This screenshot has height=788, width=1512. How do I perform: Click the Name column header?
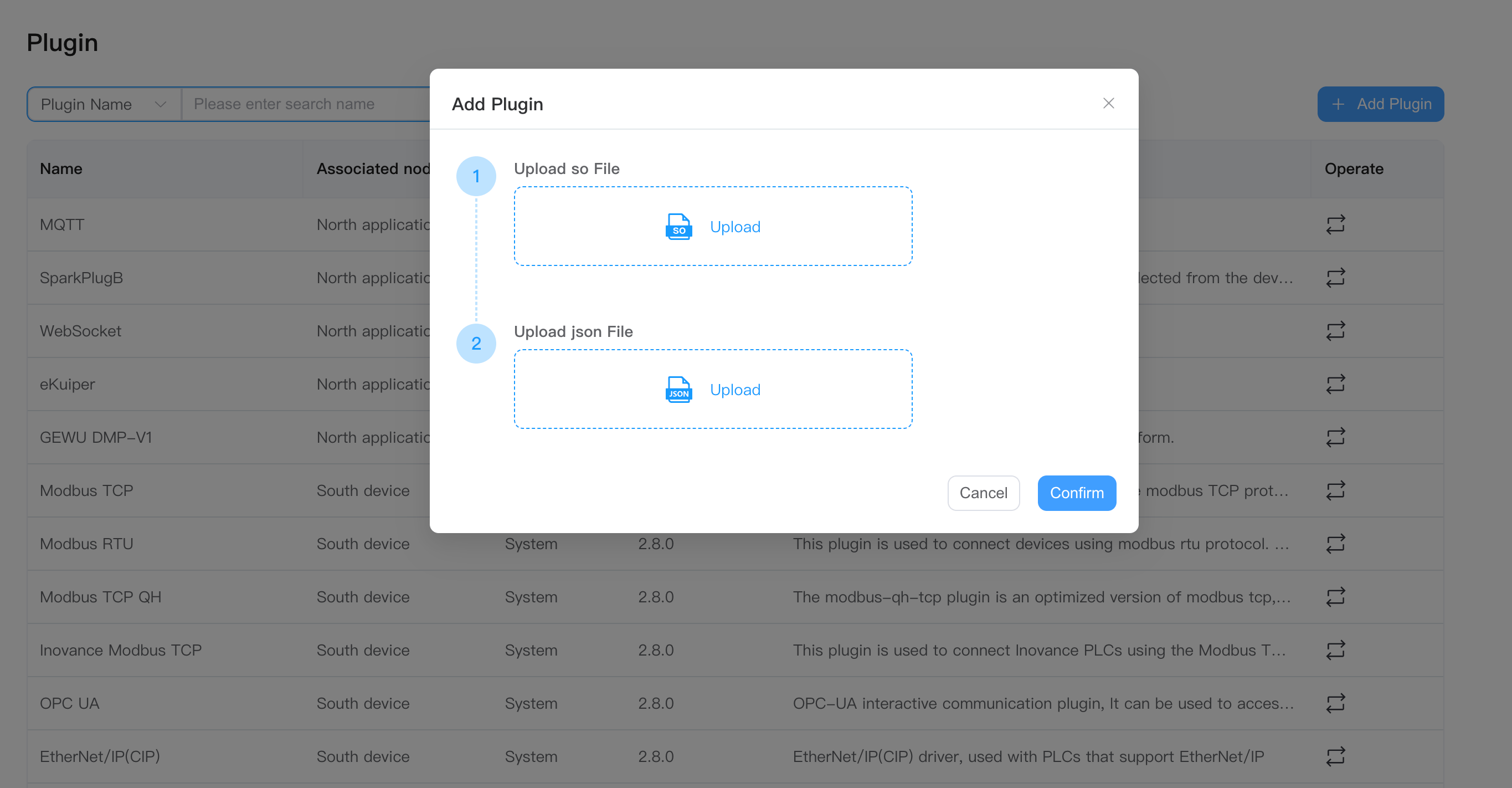click(x=60, y=168)
